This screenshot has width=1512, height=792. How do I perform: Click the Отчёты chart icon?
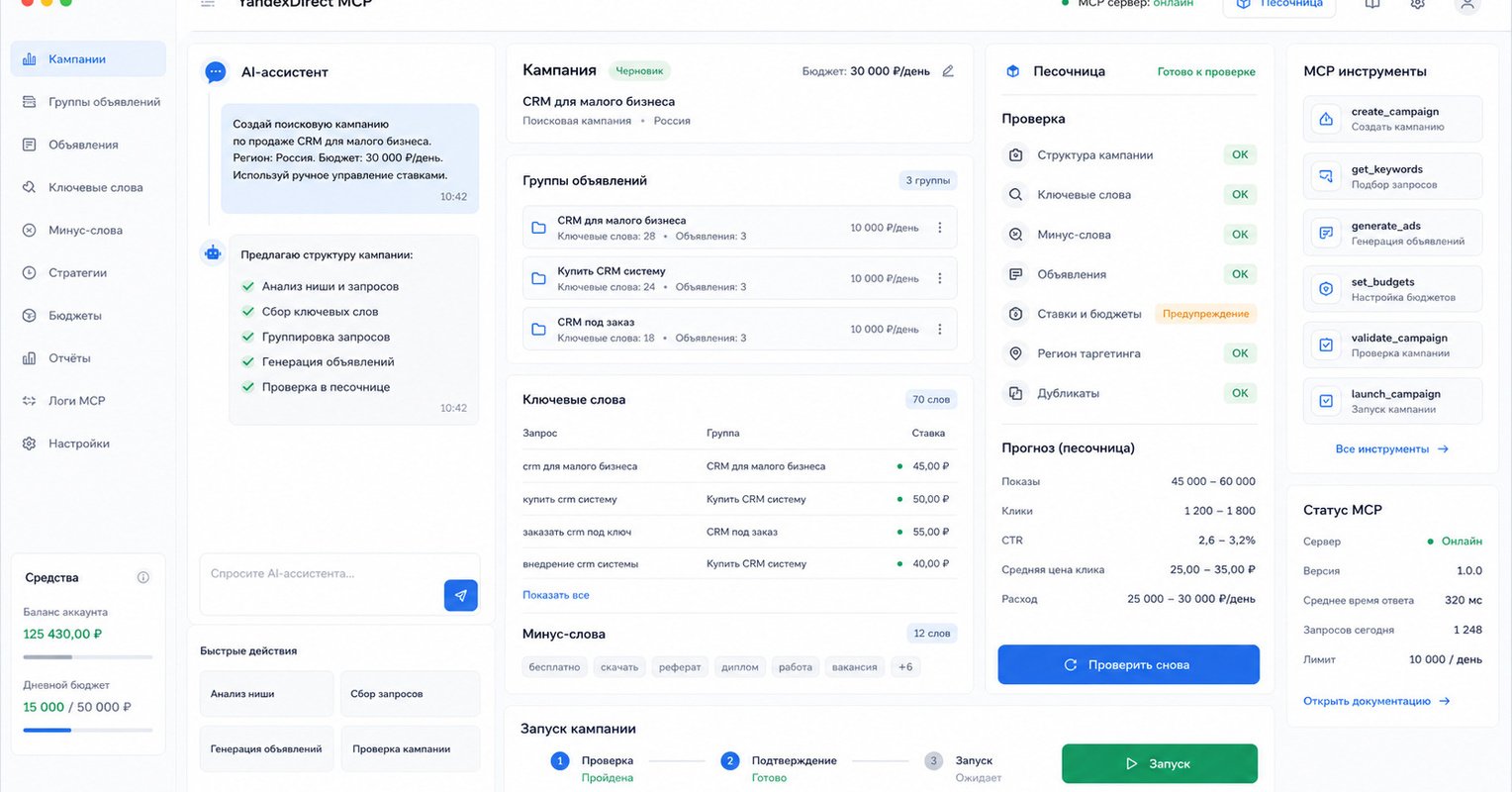(29, 358)
